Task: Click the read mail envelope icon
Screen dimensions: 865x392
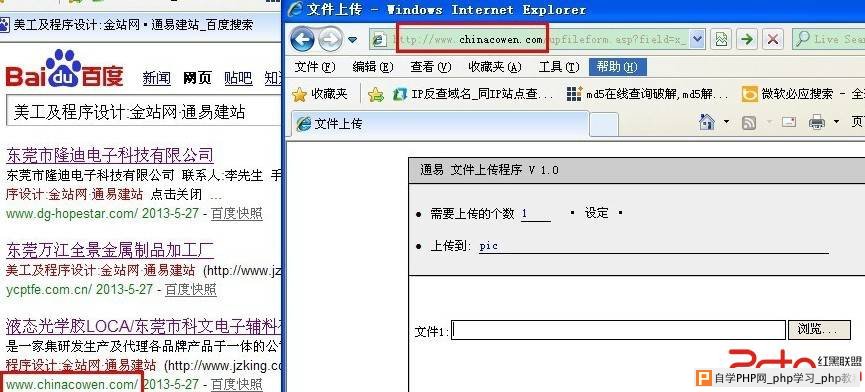Action: click(789, 122)
